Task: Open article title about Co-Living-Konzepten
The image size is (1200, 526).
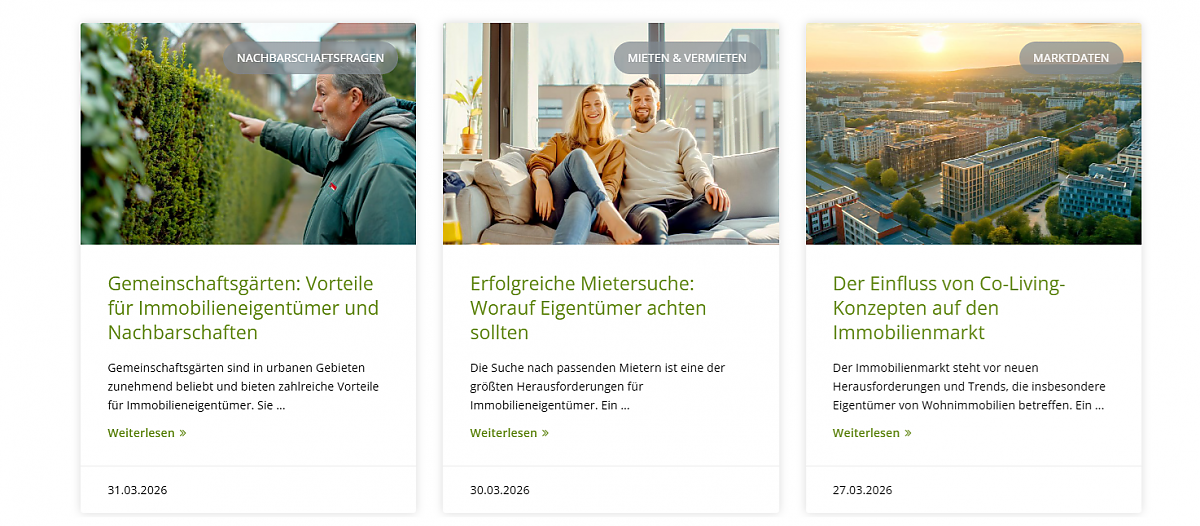Action: pyautogui.click(x=949, y=308)
